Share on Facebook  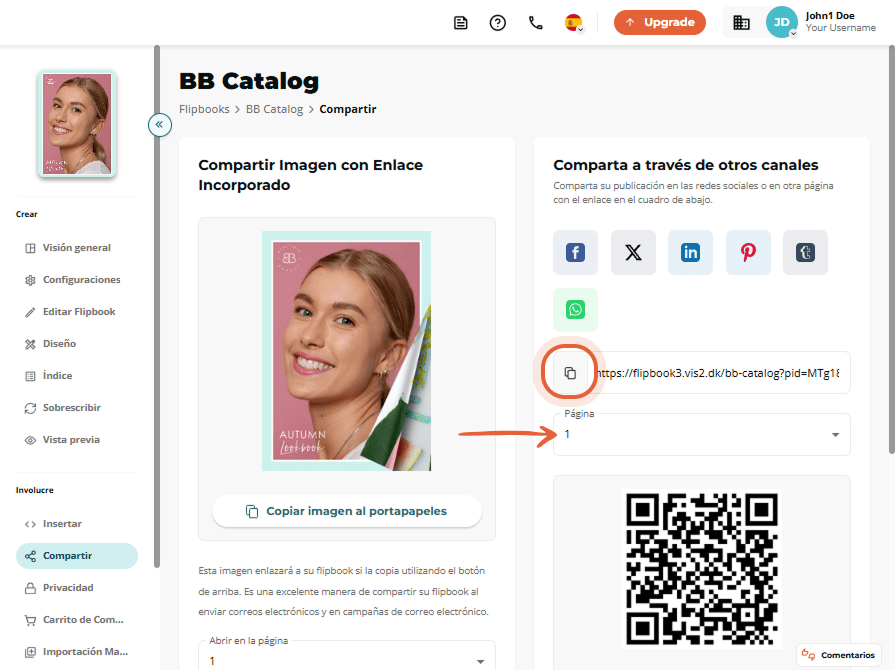(575, 252)
